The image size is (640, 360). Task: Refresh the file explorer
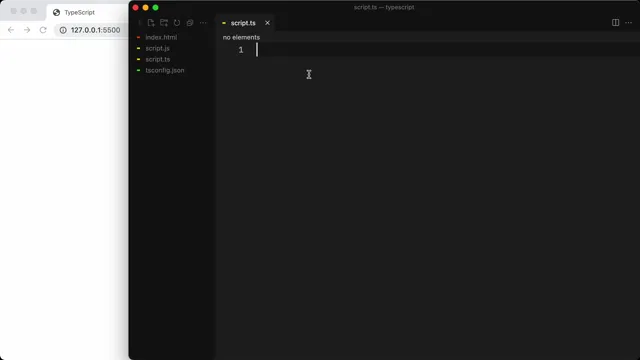(x=177, y=23)
